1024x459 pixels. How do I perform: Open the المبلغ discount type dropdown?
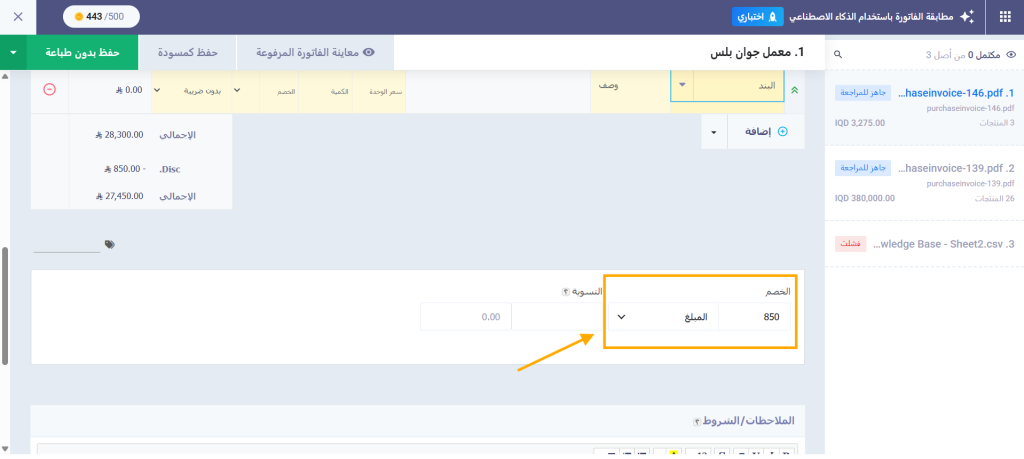click(x=621, y=317)
